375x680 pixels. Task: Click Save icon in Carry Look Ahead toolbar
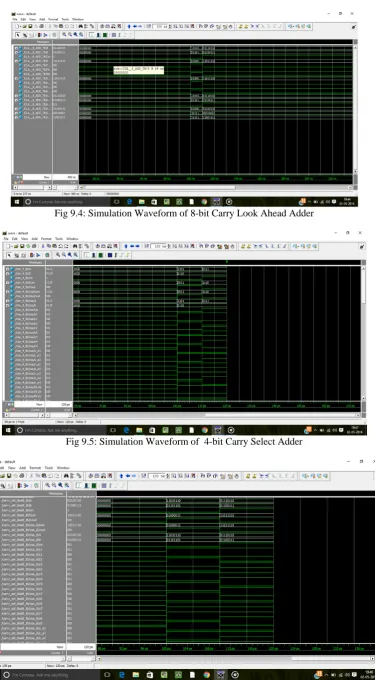pyautogui.click(x=30, y=26)
